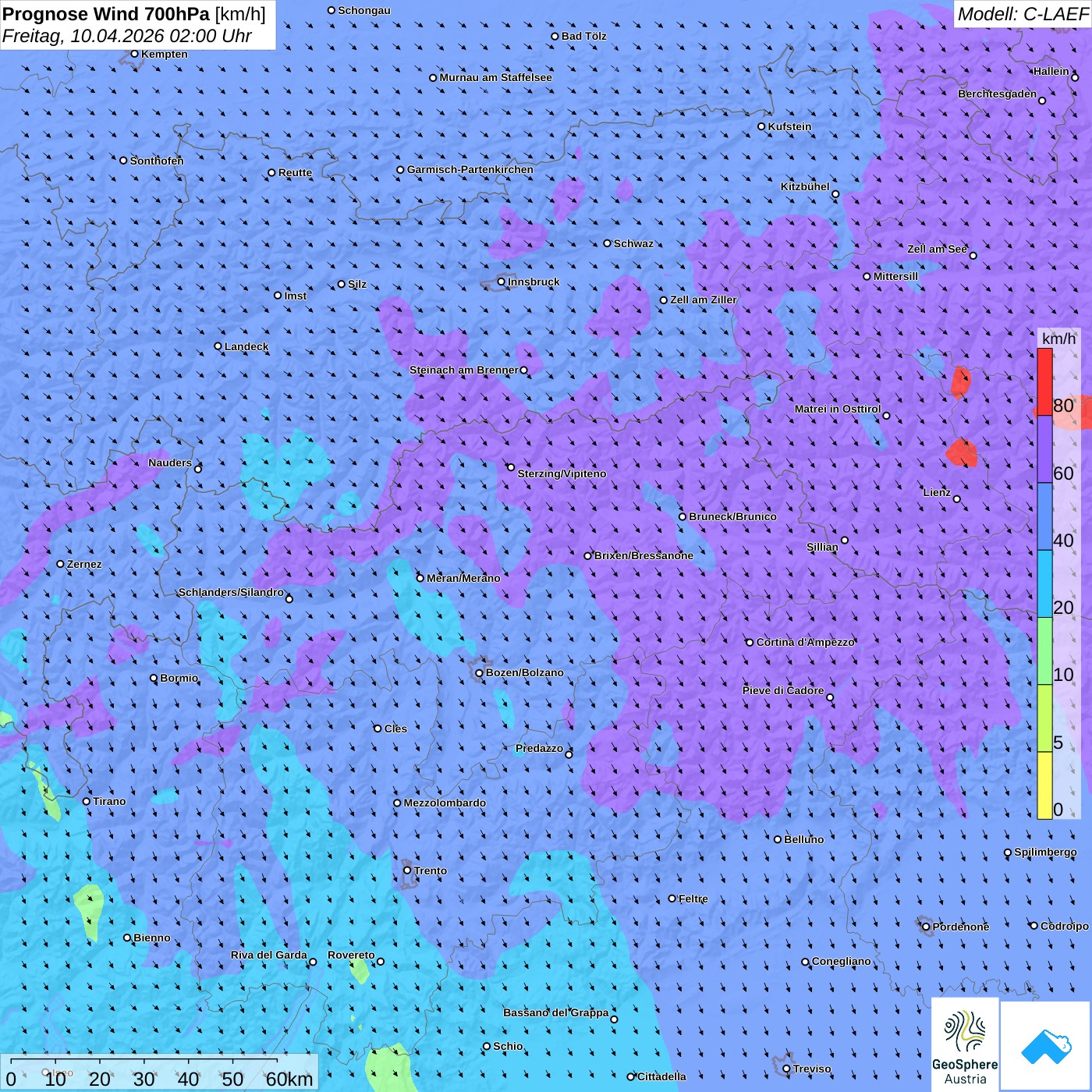Click the 'Sterzing/Vipiteno' label

click(x=562, y=473)
